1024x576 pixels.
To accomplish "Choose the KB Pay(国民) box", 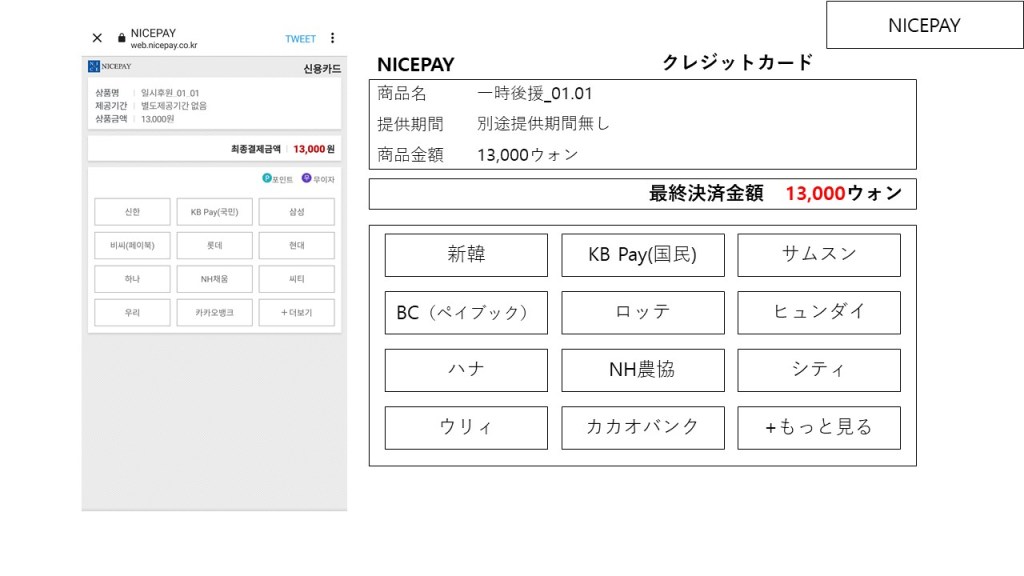I will pos(643,255).
